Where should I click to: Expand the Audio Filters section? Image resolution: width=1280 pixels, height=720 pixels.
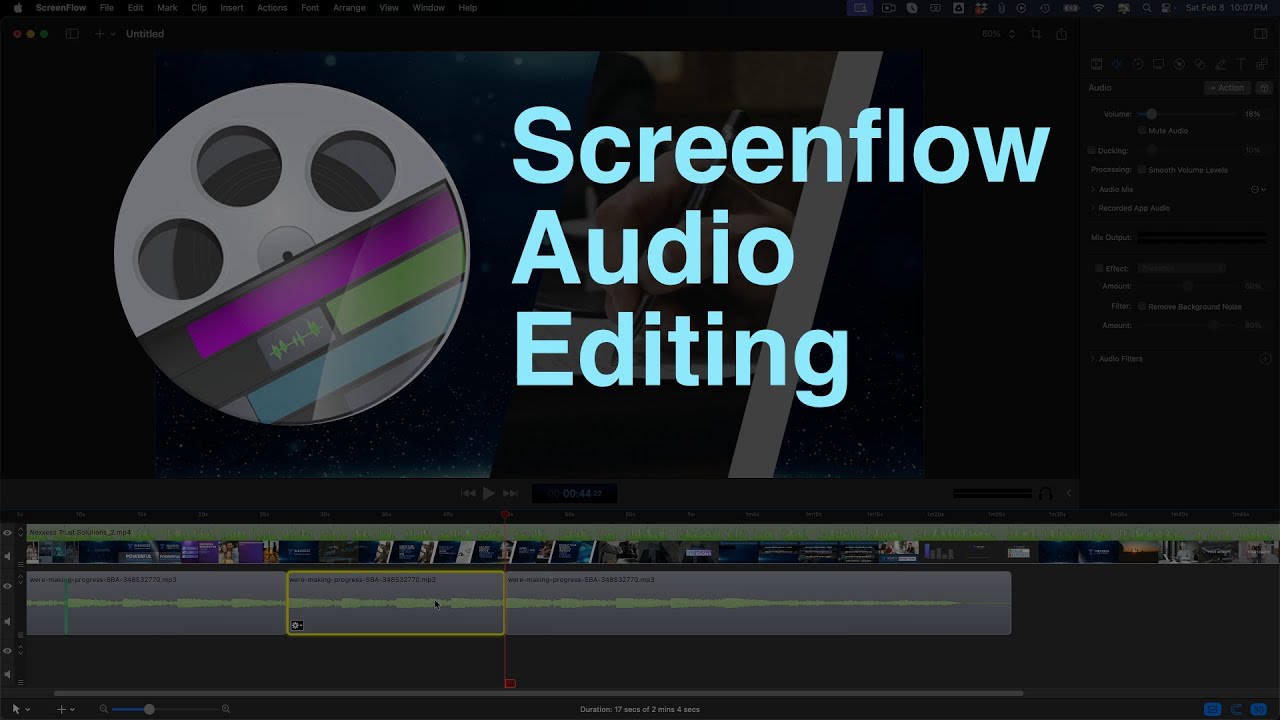[x=1093, y=358]
